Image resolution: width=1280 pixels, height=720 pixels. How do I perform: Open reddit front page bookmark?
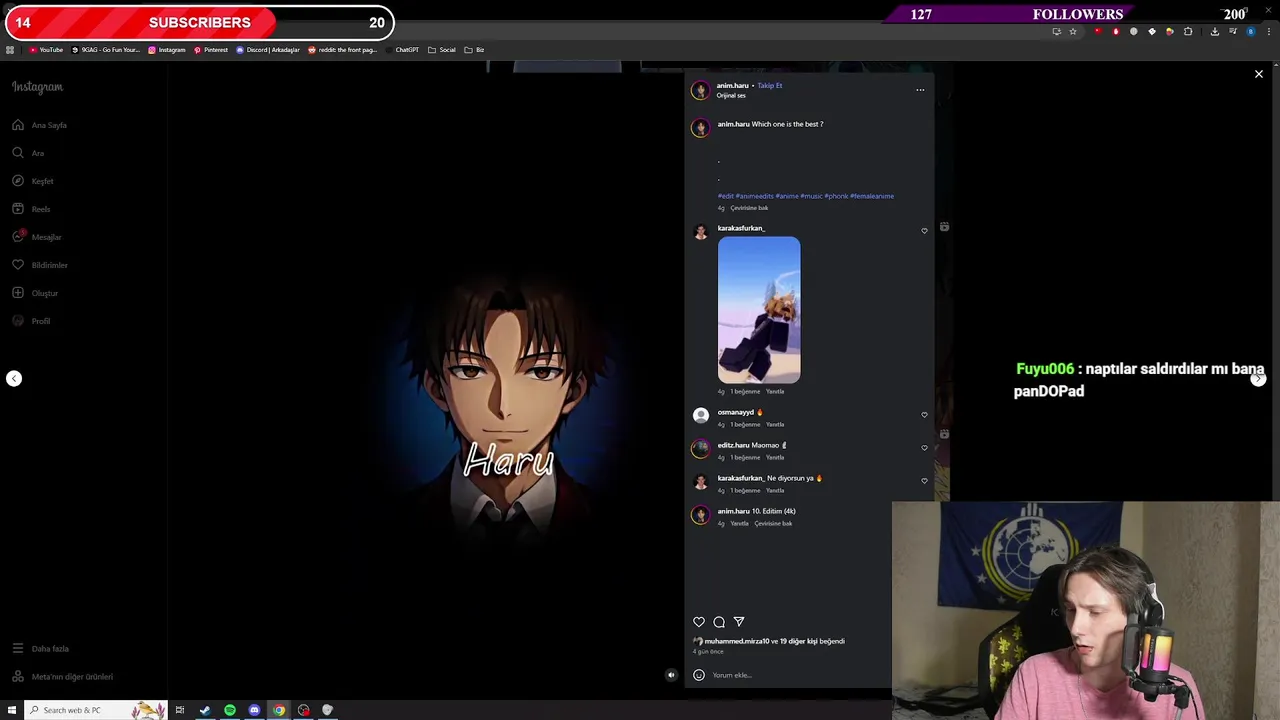point(342,50)
